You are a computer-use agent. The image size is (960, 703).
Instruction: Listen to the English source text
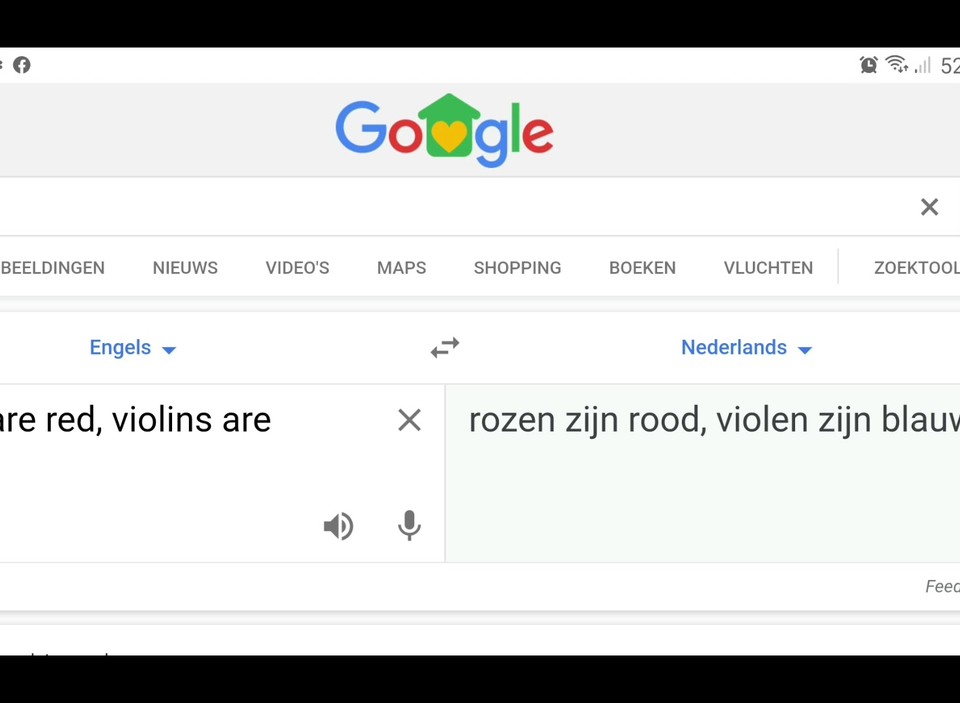click(x=339, y=525)
